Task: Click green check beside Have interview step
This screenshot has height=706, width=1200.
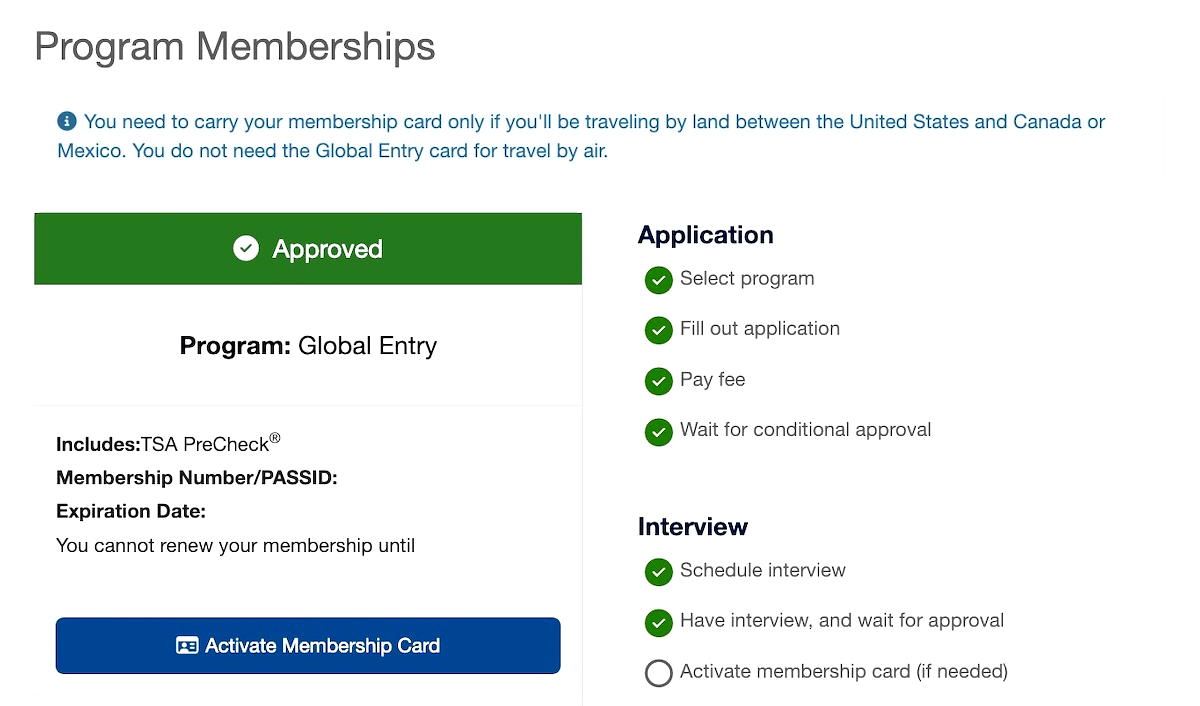Action: [x=658, y=622]
